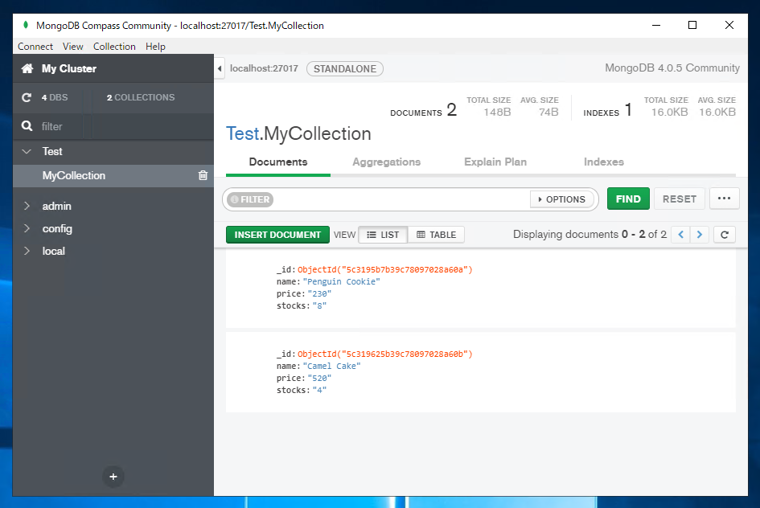Viewport: 760px width, 508px height.
Task: Click the 4 DBS counter
Action: tap(54, 97)
